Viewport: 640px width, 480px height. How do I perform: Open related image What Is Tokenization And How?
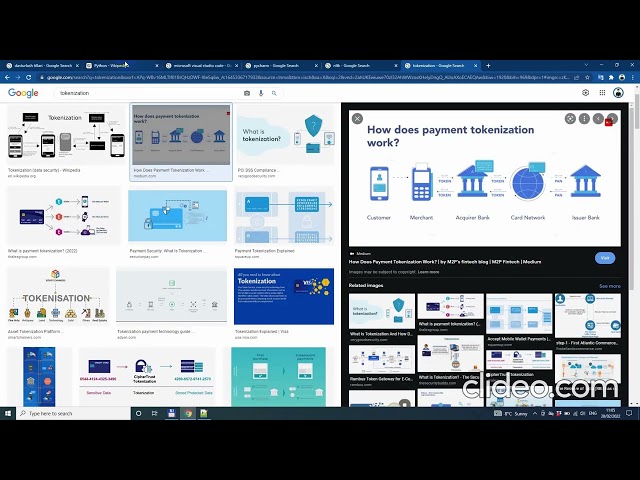click(x=382, y=311)
